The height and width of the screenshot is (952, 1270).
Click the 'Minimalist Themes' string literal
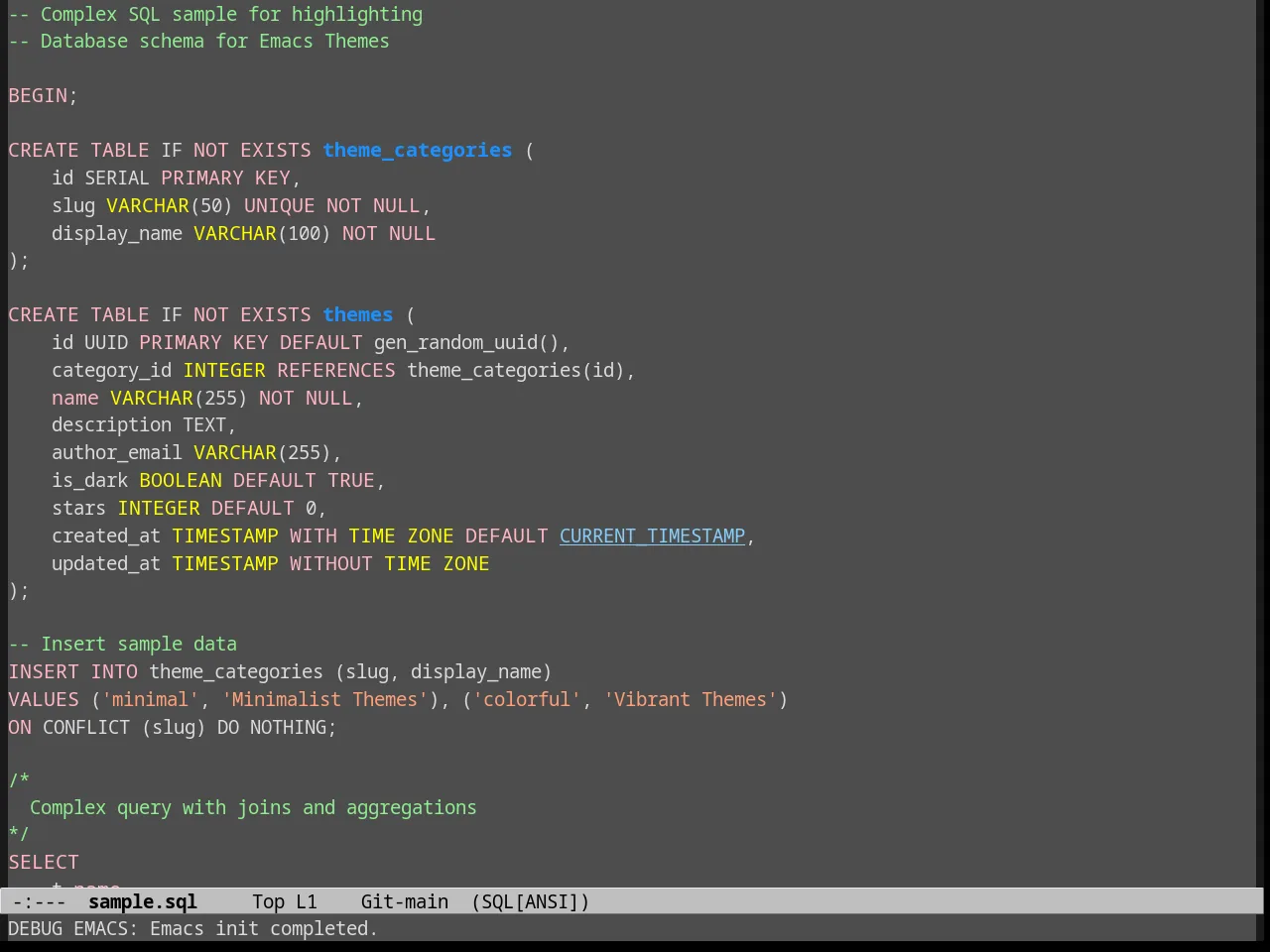[324, 699]
